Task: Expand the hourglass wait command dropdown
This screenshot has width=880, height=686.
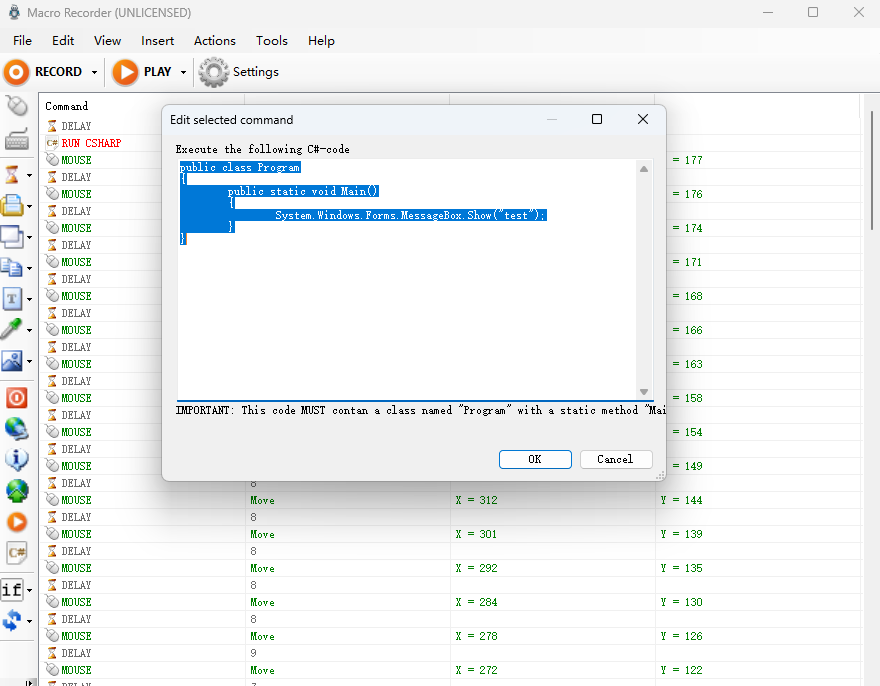Action: tap(30, 175)
